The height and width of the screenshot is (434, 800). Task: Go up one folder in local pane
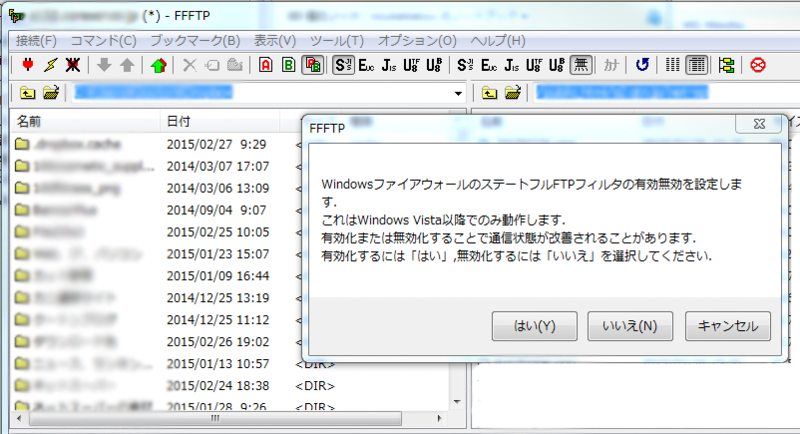click(x=28, y=92)
